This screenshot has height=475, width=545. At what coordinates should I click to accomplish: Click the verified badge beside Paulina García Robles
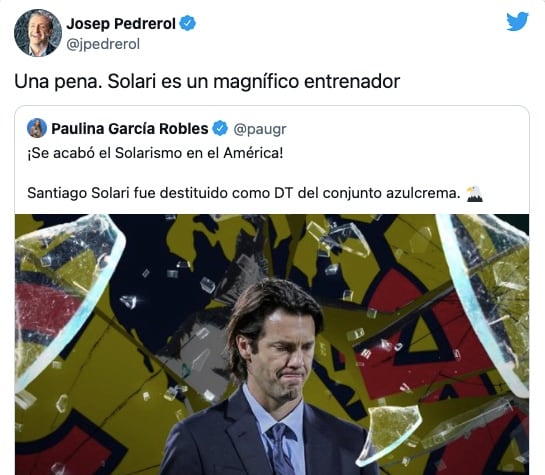coord(220,129)
